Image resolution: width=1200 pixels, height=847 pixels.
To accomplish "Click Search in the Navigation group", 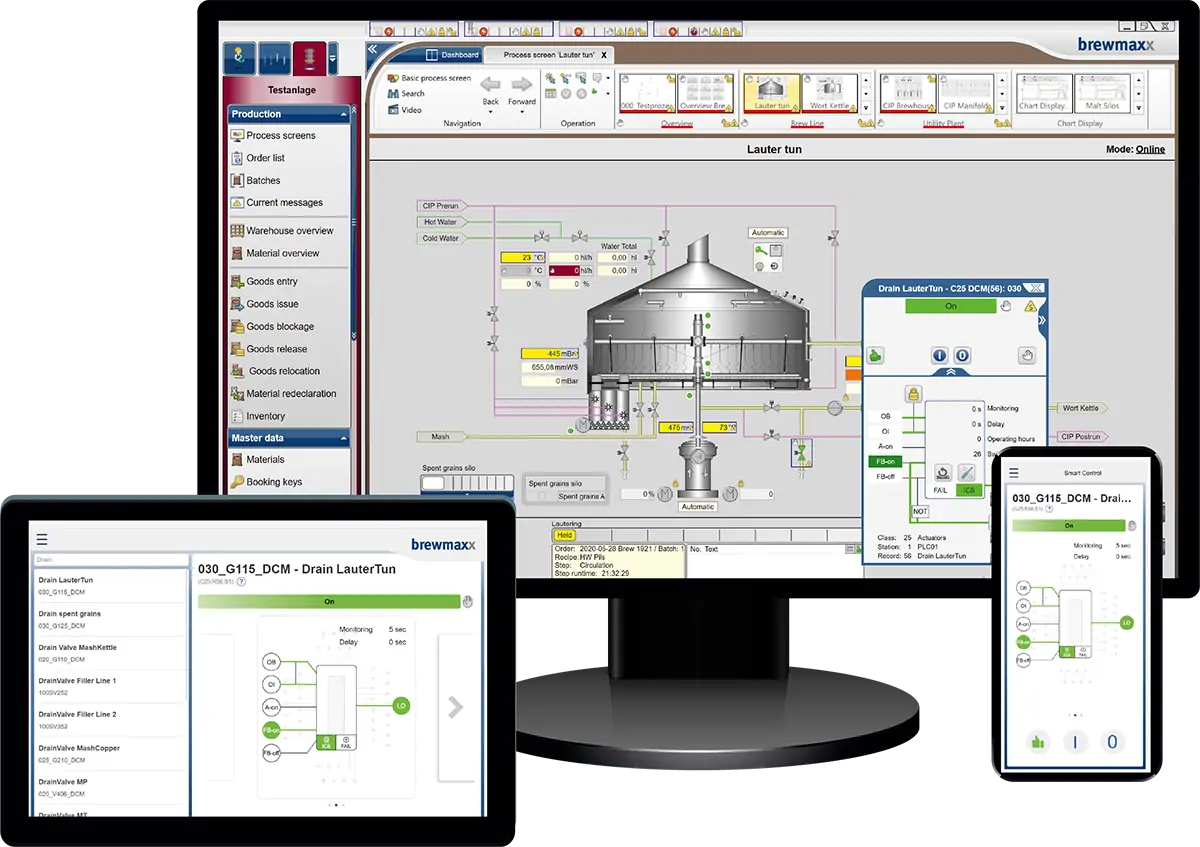I will click(x=406, y=94).
